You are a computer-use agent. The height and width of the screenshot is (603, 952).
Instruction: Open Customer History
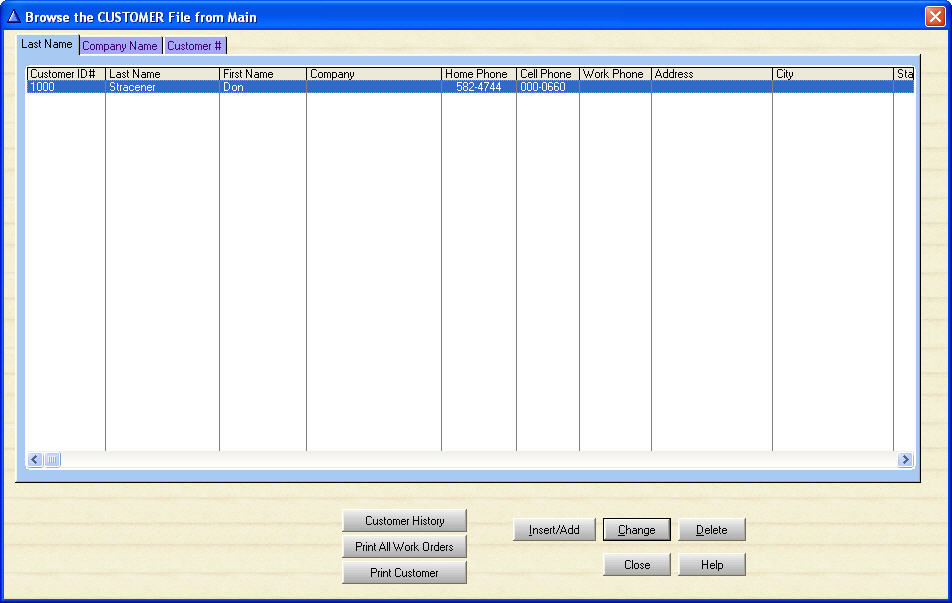tap(404, 521)
